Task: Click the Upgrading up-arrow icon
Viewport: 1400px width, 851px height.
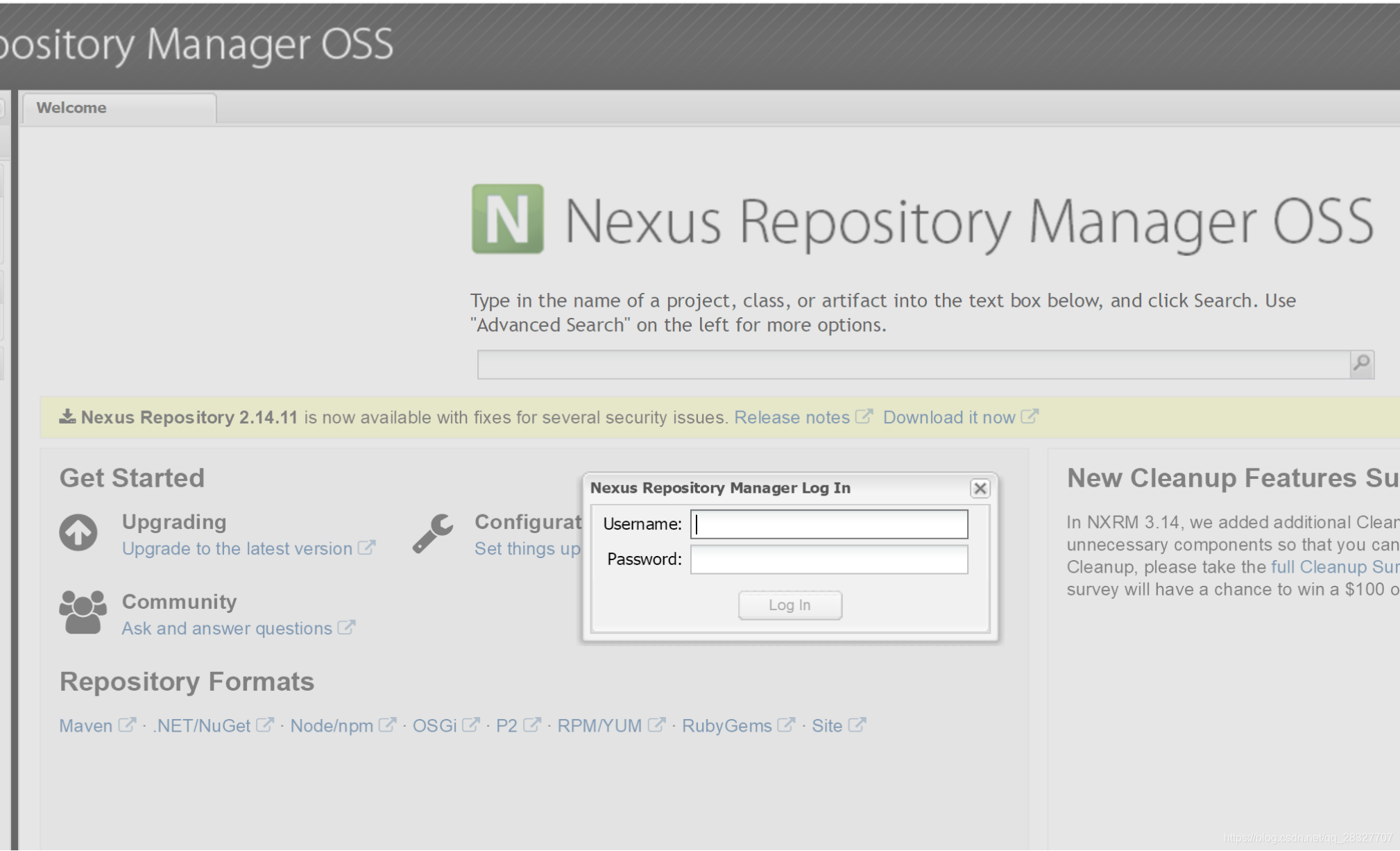Action: tap(78, 533)
